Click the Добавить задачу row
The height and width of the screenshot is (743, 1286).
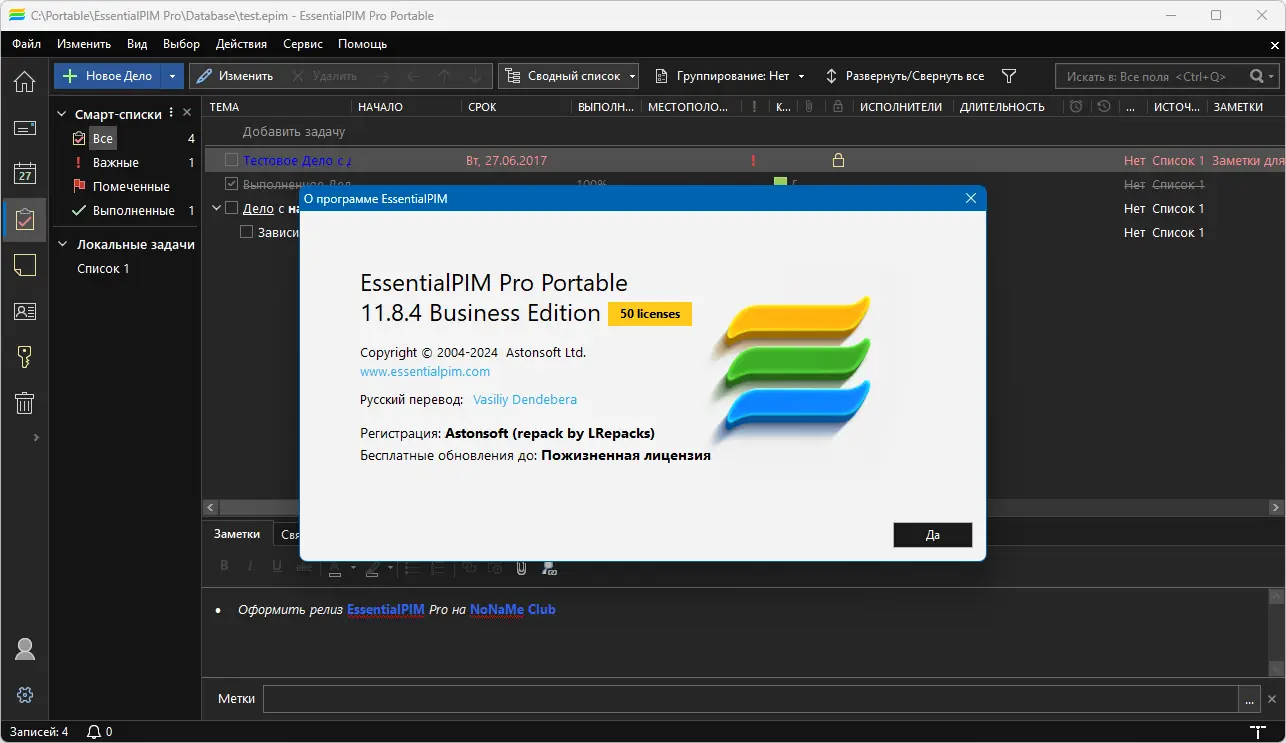pyautogui.click(x=293, y=132)
